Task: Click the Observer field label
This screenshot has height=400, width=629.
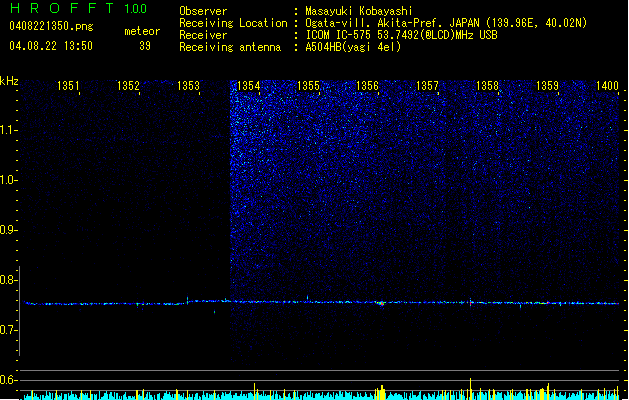Action: pos(203,11)
